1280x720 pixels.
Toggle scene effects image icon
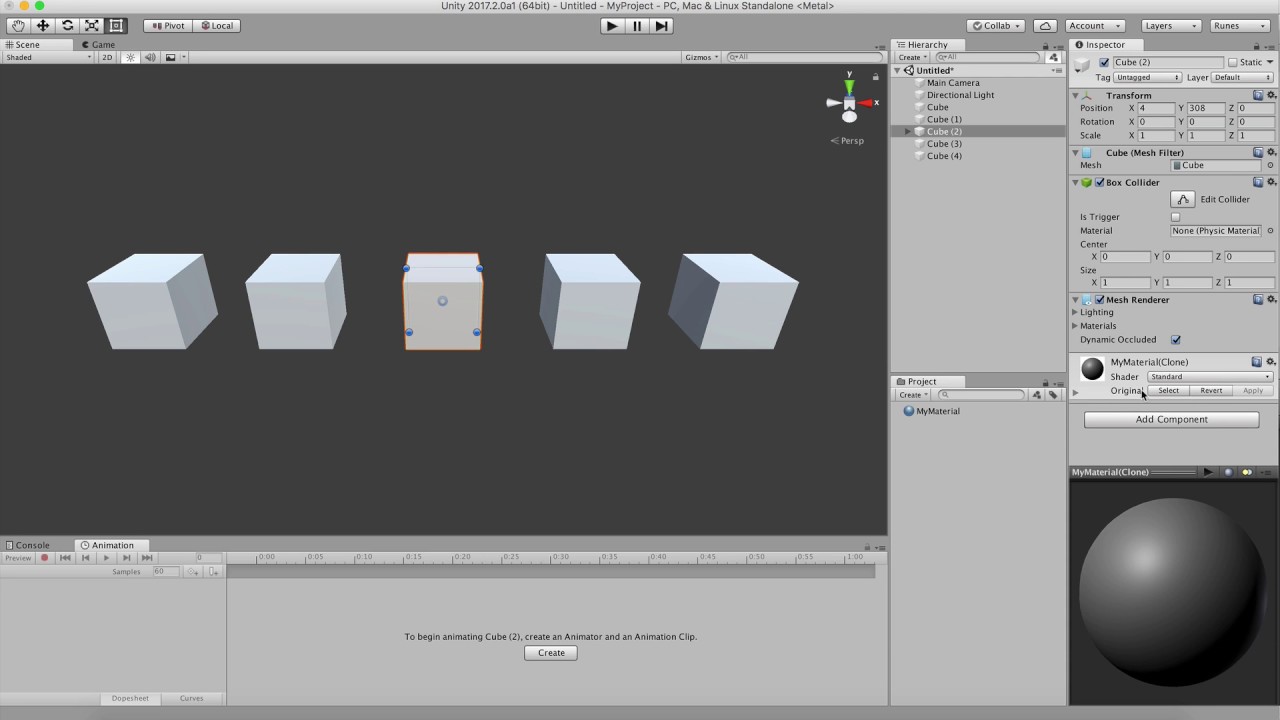(x=170, y=57)
